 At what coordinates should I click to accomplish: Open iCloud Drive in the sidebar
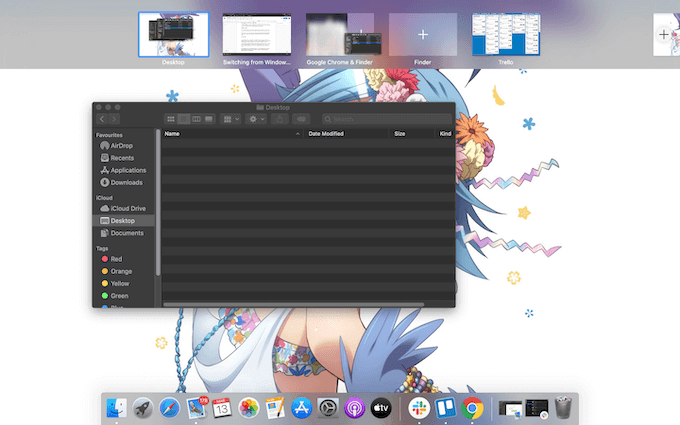tap(123, 209)
